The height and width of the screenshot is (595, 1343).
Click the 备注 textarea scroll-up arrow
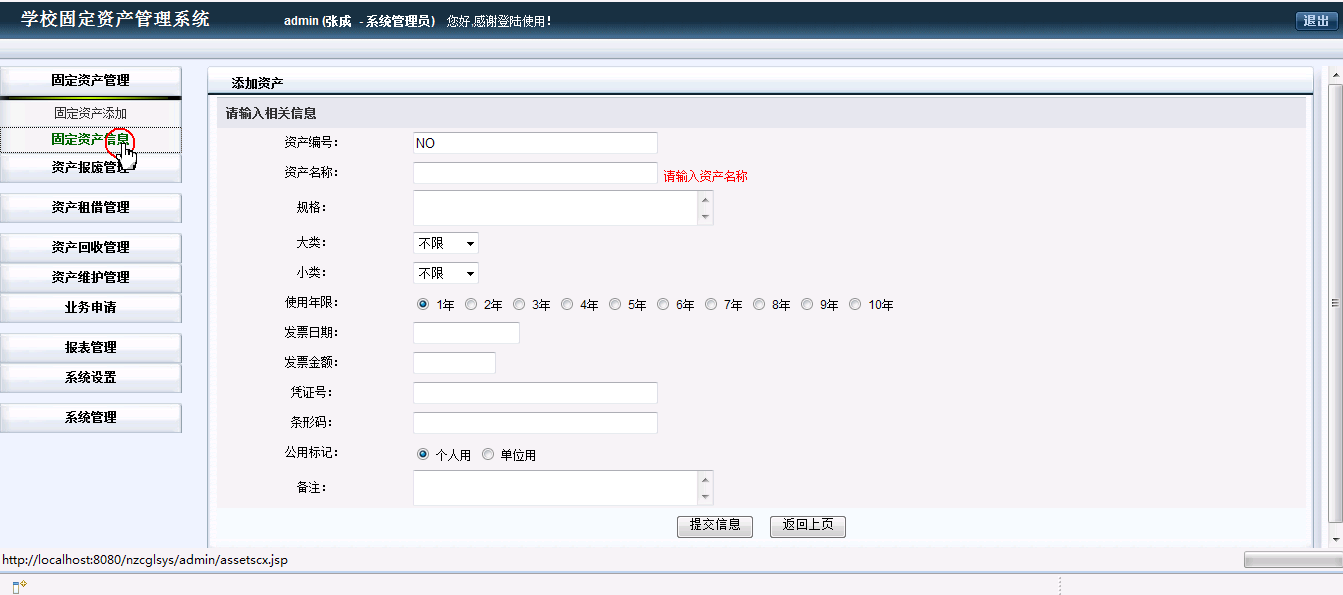pyautogui.click(x=706, y=479)
